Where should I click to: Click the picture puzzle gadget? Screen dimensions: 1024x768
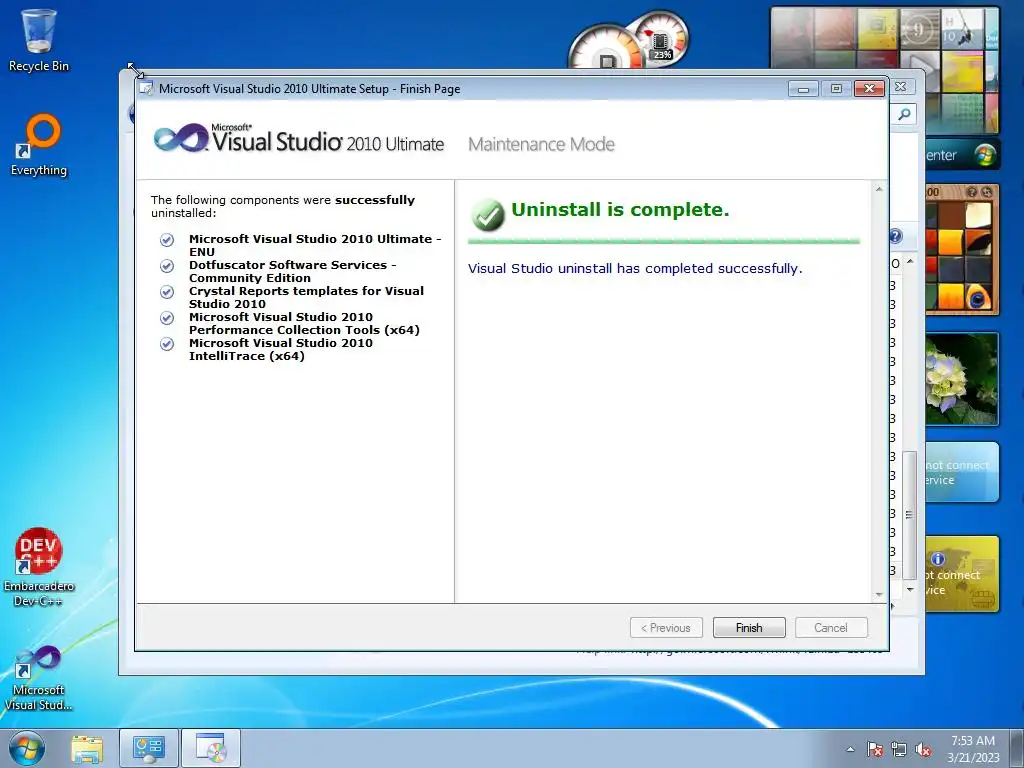click(x=962, y=249)
